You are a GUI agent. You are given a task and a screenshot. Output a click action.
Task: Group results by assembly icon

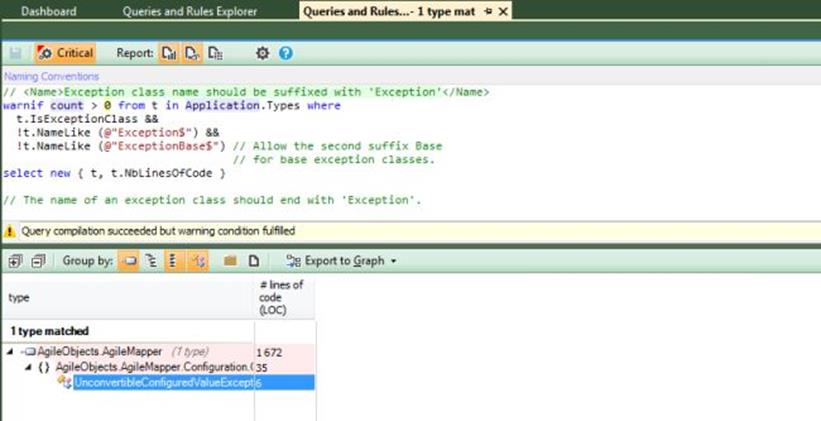tap(128, 261)
